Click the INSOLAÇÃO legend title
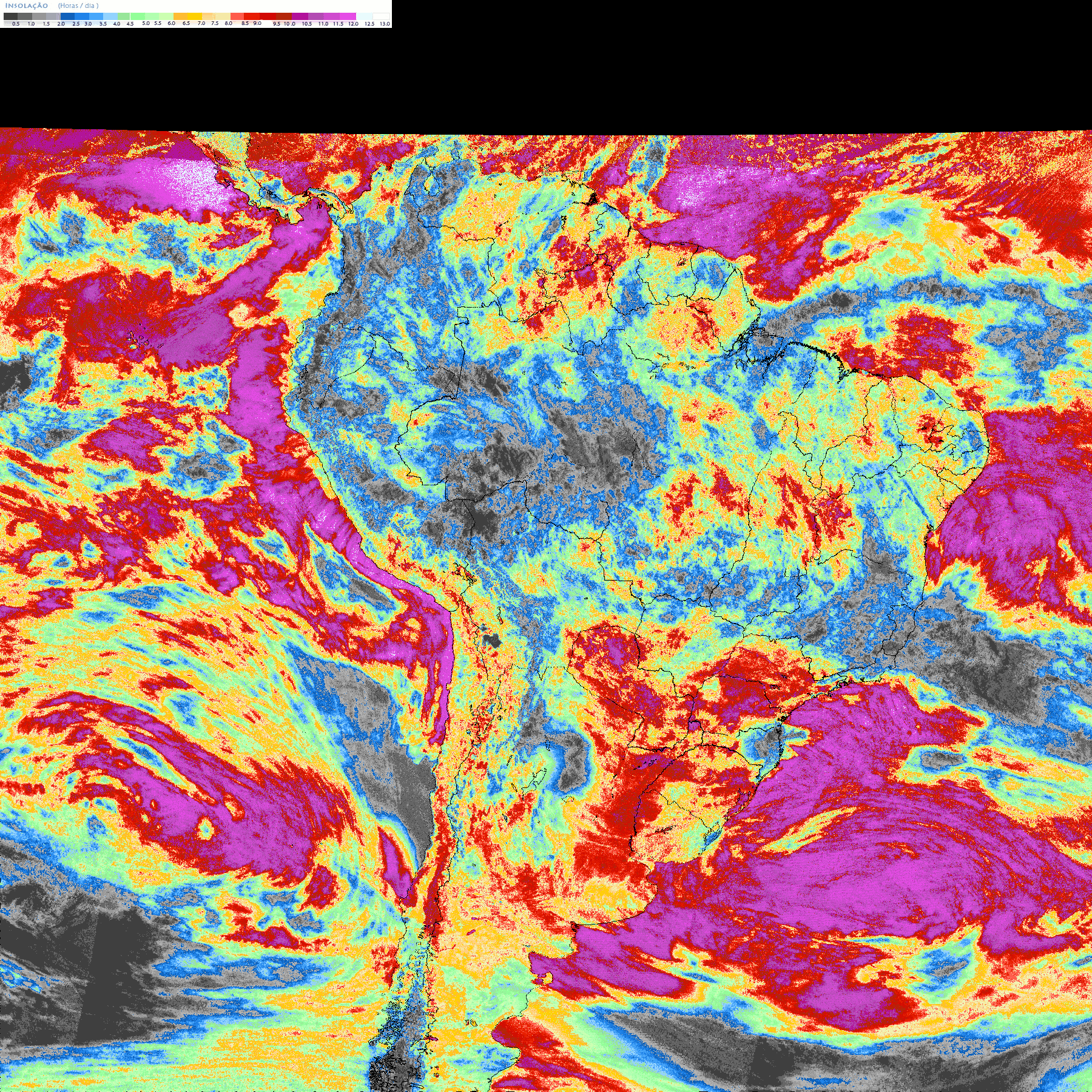The image size is (1092, 1092). click(27, 5)
